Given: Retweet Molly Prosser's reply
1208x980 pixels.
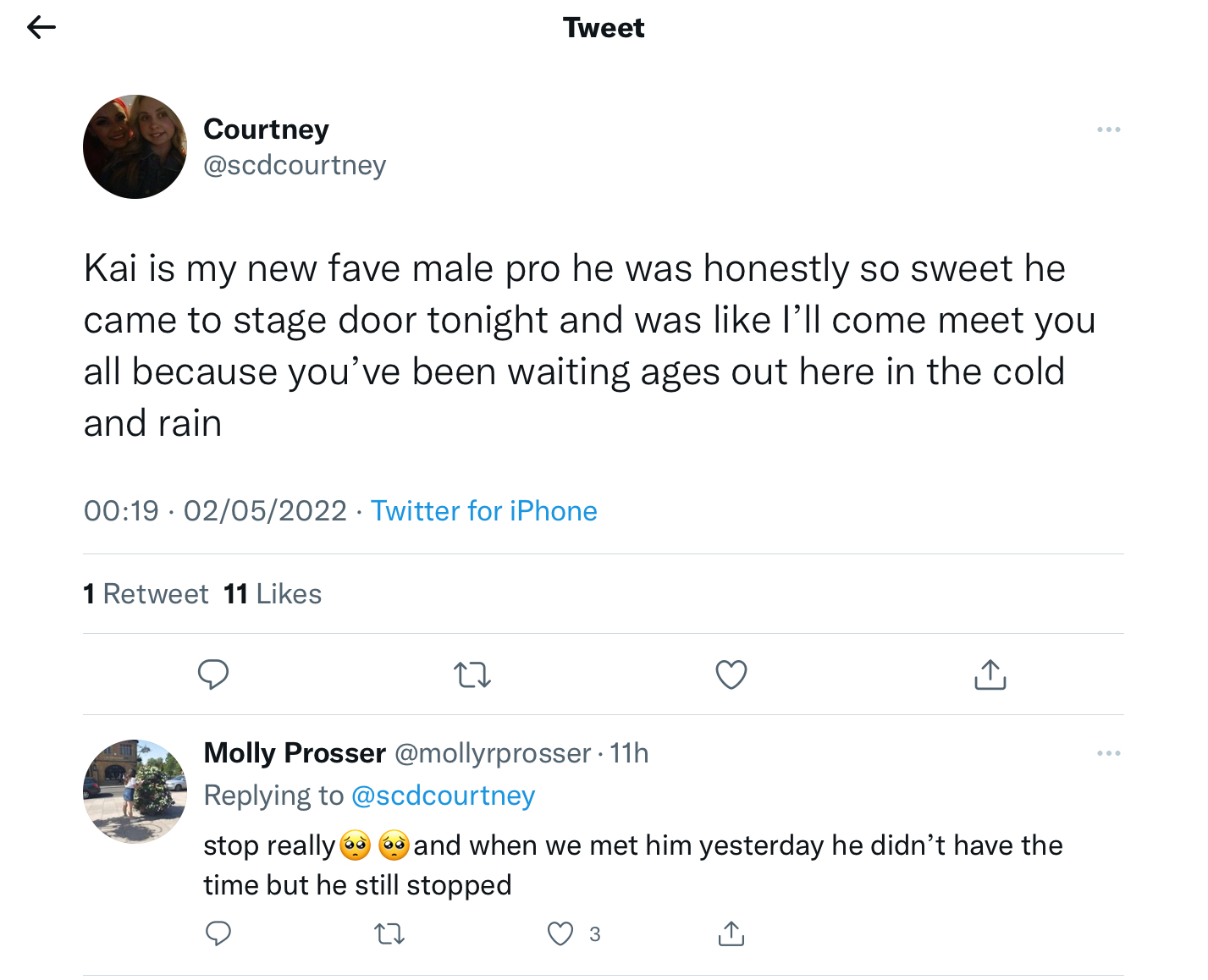Looking at the screenshot, I should pyautogui.click(x=389, y=934).
